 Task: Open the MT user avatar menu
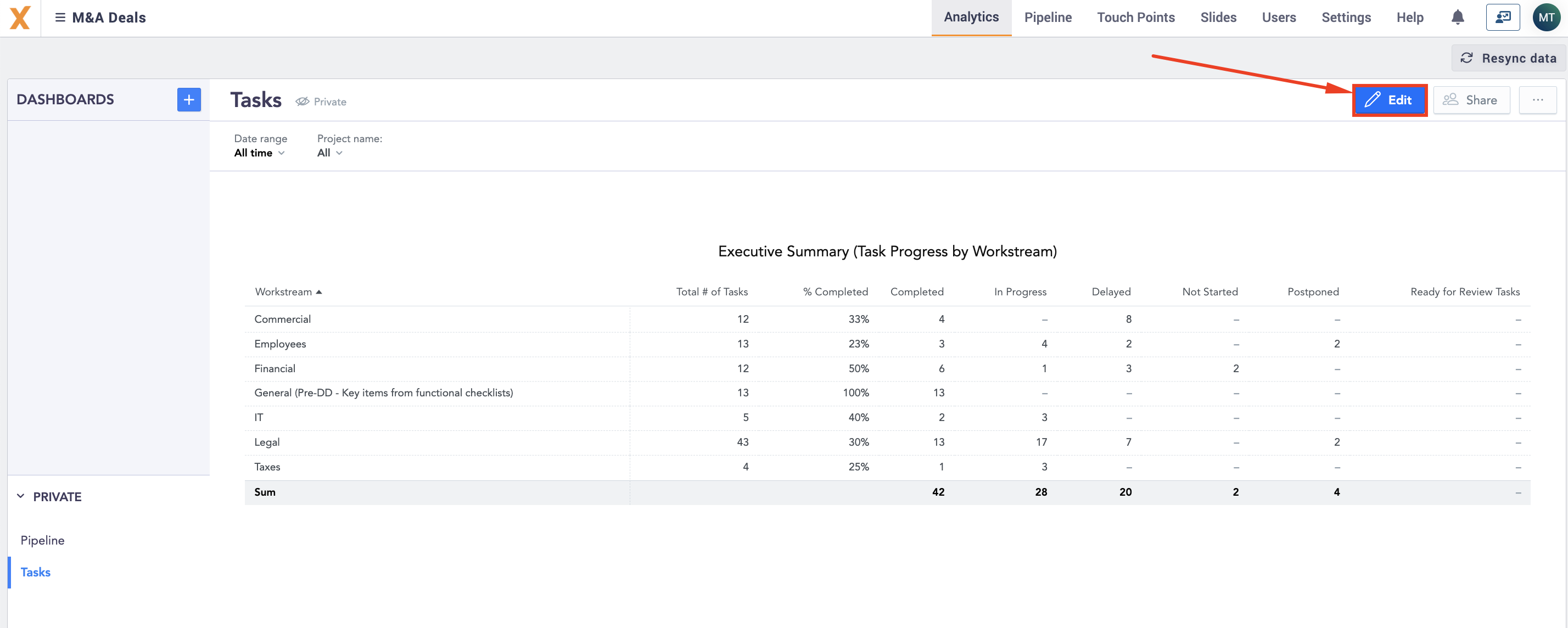click(x=1546, y=17)
